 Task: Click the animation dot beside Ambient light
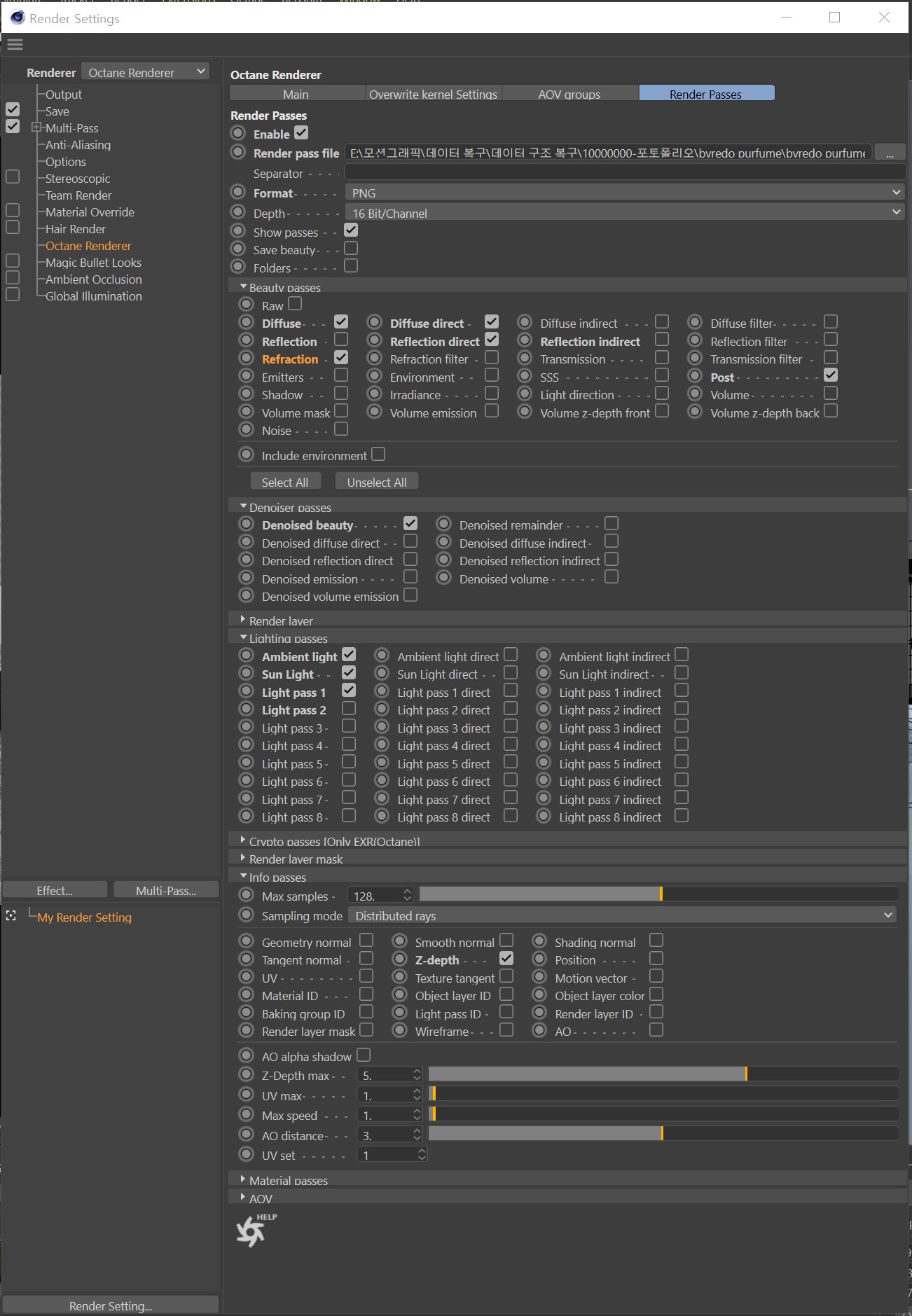pos(246,656)
